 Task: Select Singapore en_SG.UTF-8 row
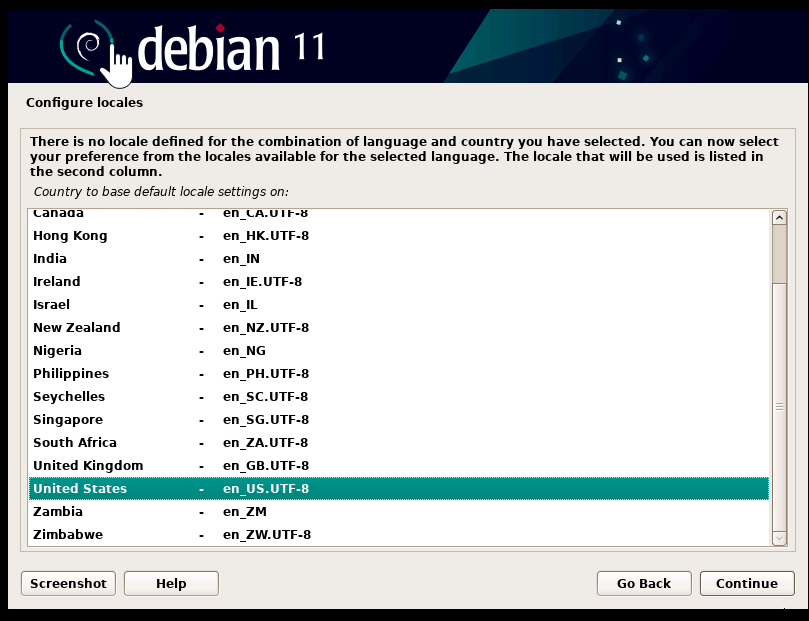coord(399,420)
